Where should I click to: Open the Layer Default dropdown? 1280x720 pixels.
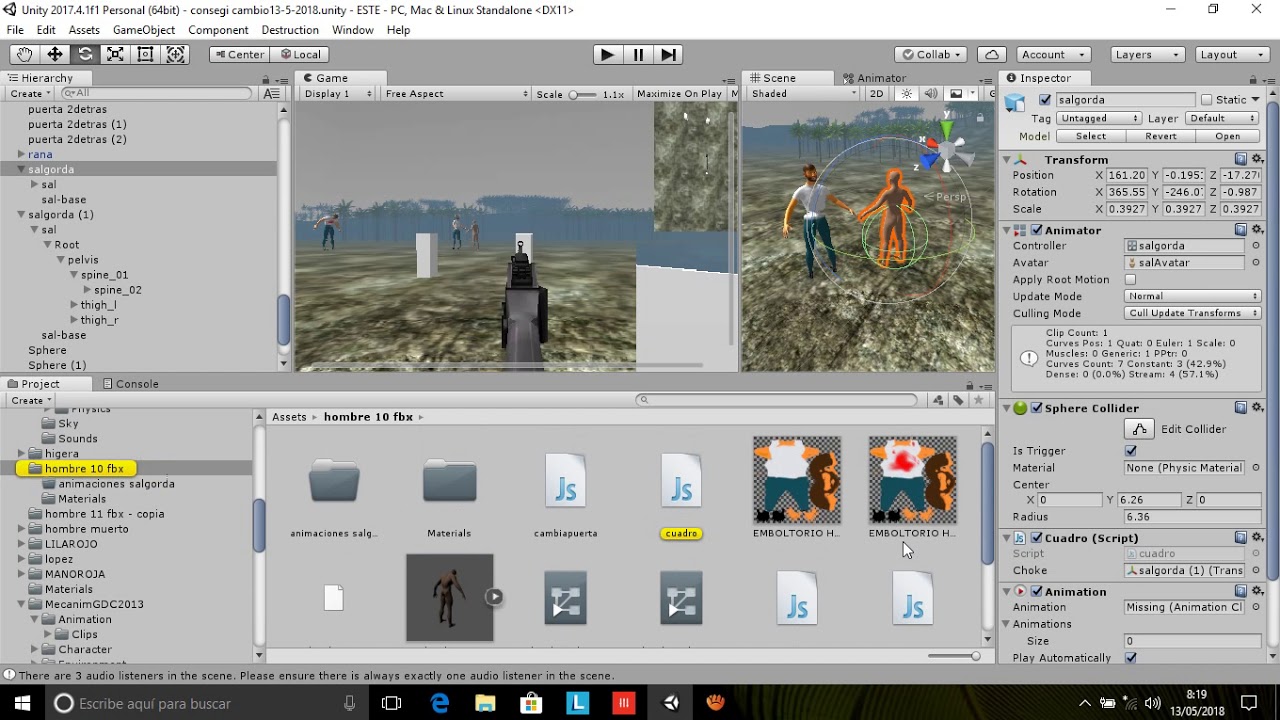(x=1221, y=118)
